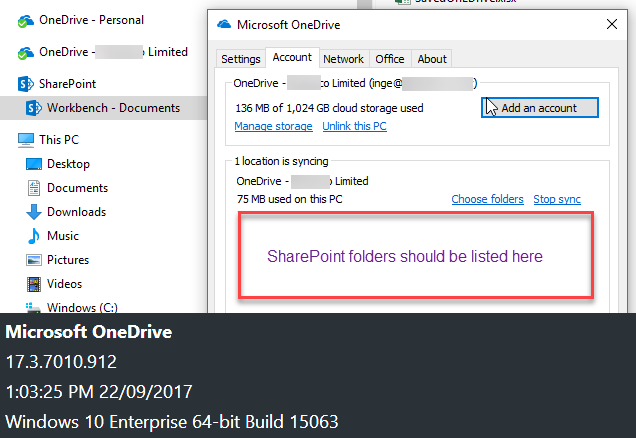This screenshot has width=636, height=438.
Task: Click the This PC monitor icon
Action: (x=26, y=140)
